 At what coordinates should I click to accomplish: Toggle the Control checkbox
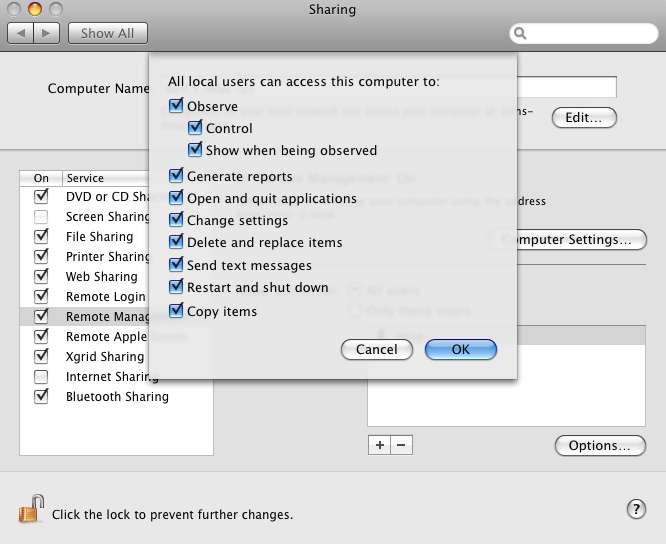click(195, 127)
